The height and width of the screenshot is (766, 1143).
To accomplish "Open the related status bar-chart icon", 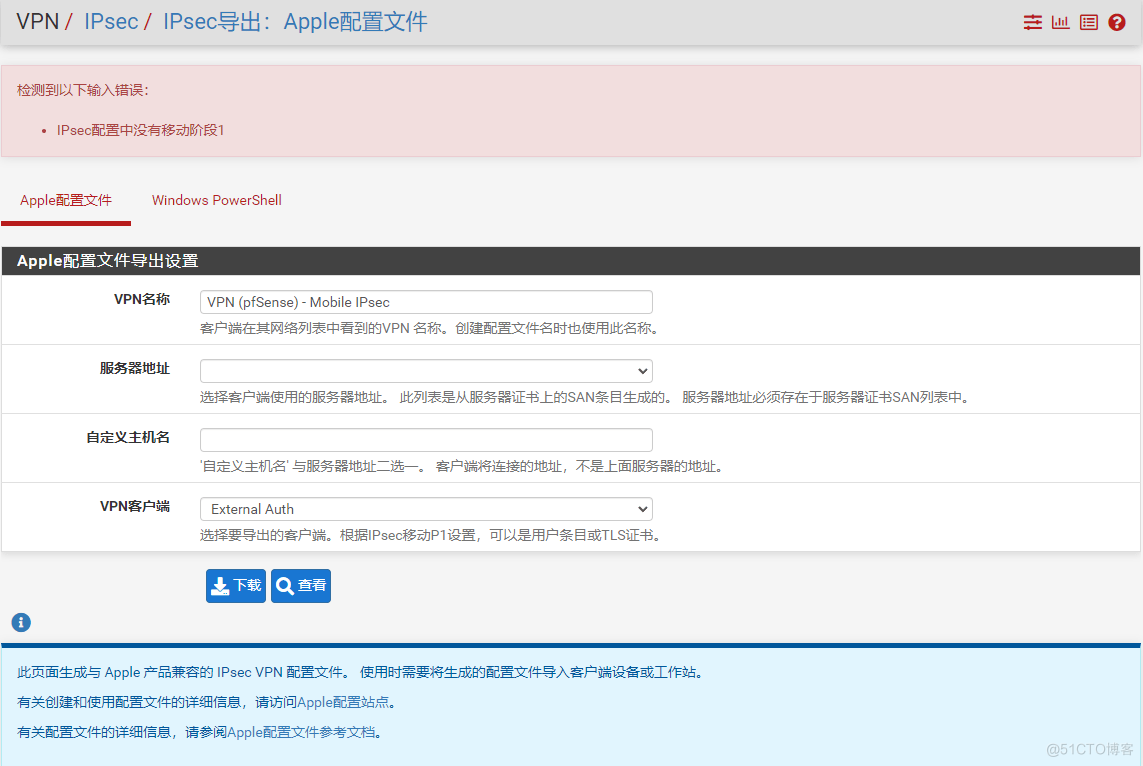I will coord(1060,21).
